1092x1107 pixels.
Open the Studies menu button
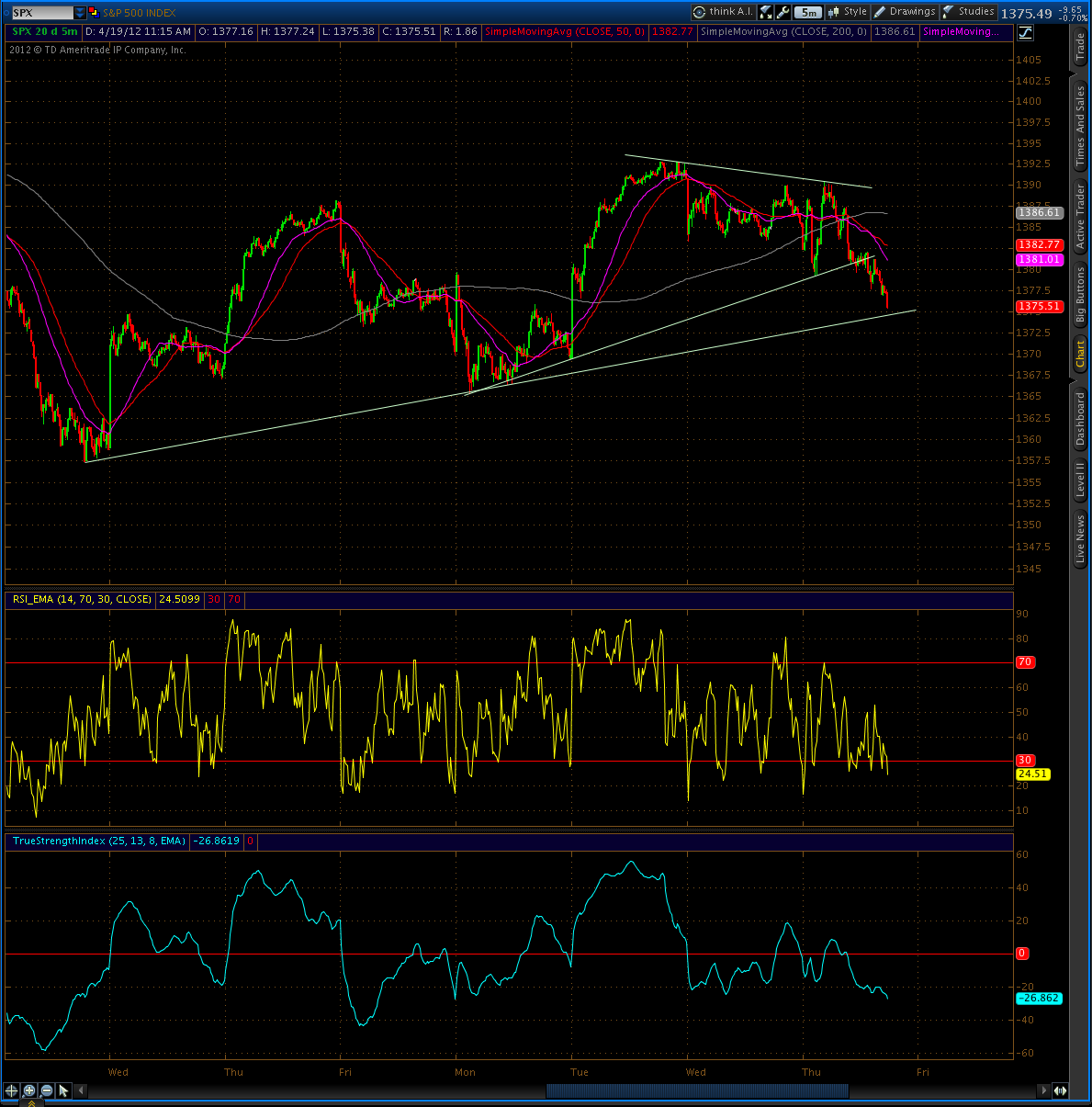click(969, 12)
